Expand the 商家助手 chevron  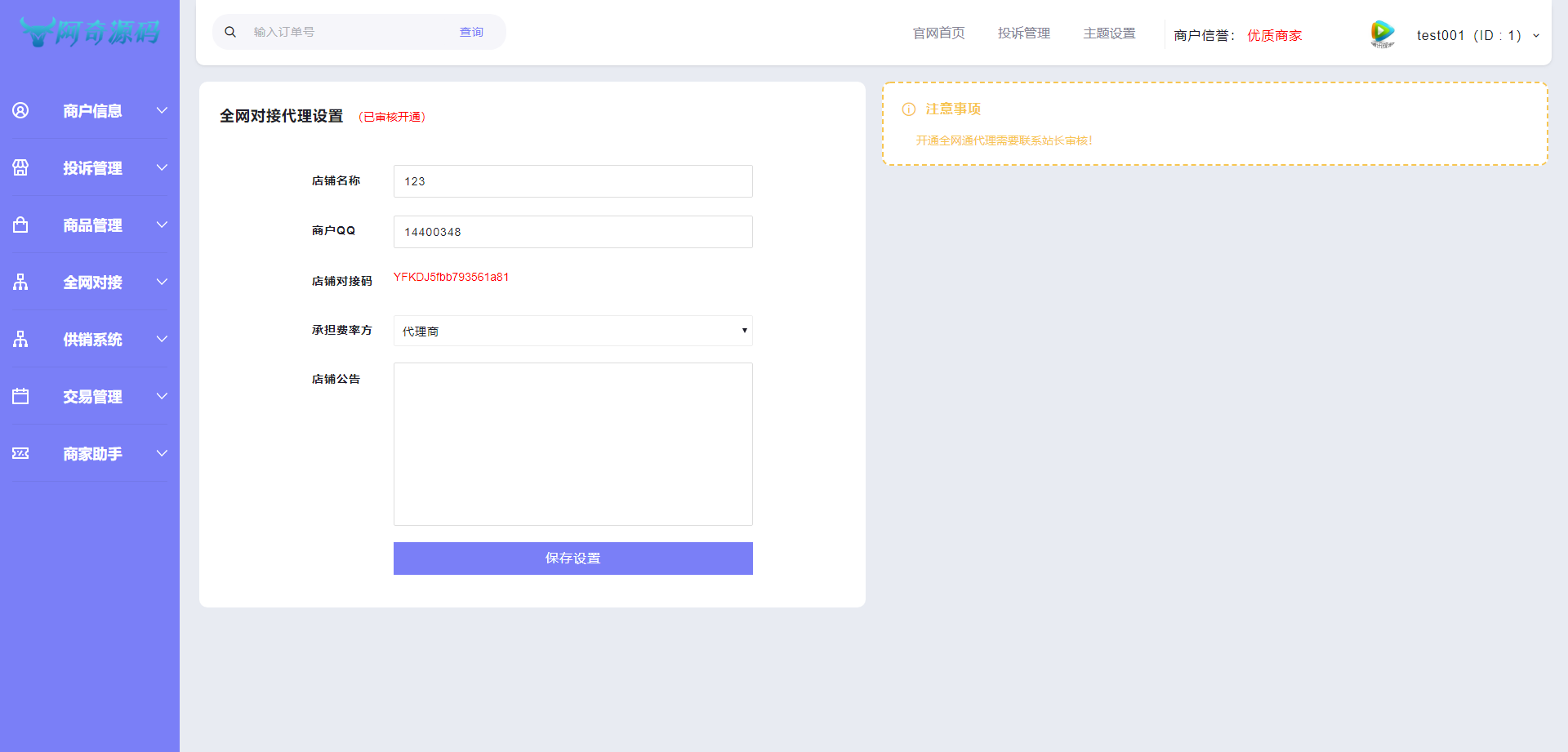[x=162, y=453]
